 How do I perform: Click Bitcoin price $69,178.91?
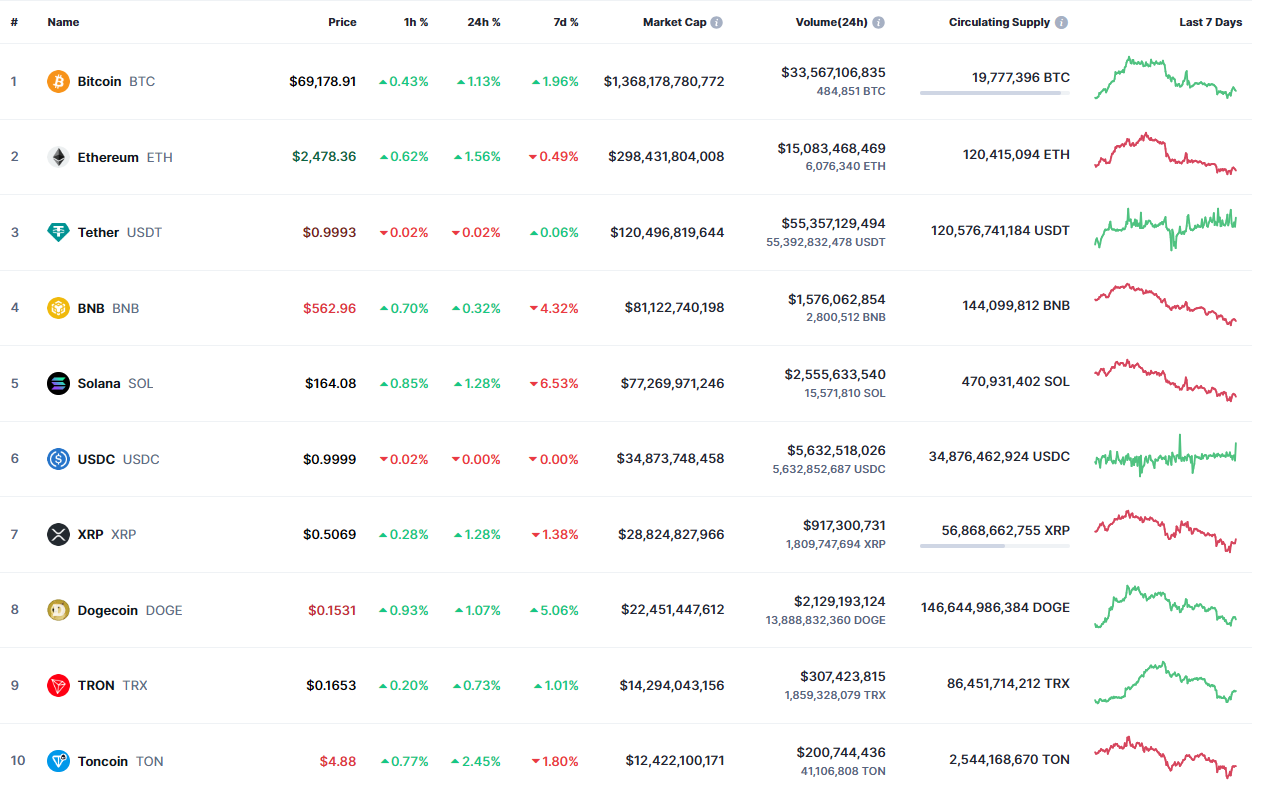(323, 81)
